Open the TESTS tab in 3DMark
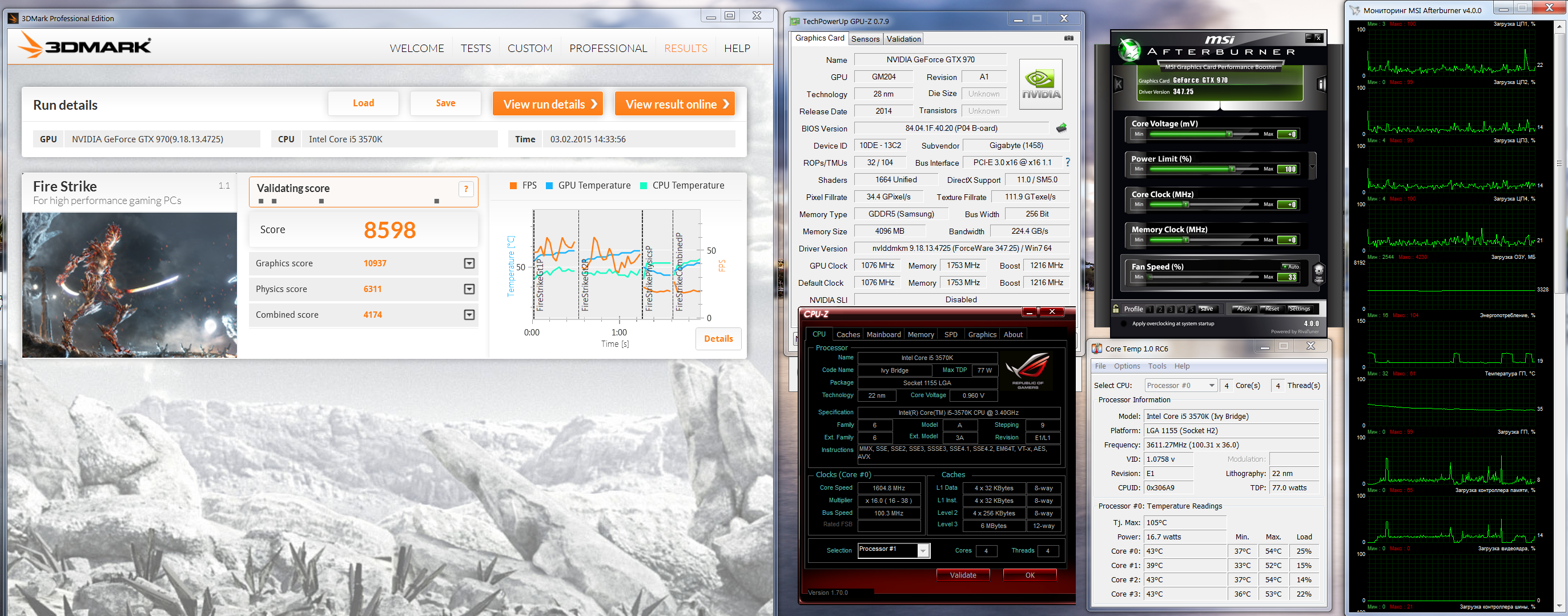 coord(476,48)
